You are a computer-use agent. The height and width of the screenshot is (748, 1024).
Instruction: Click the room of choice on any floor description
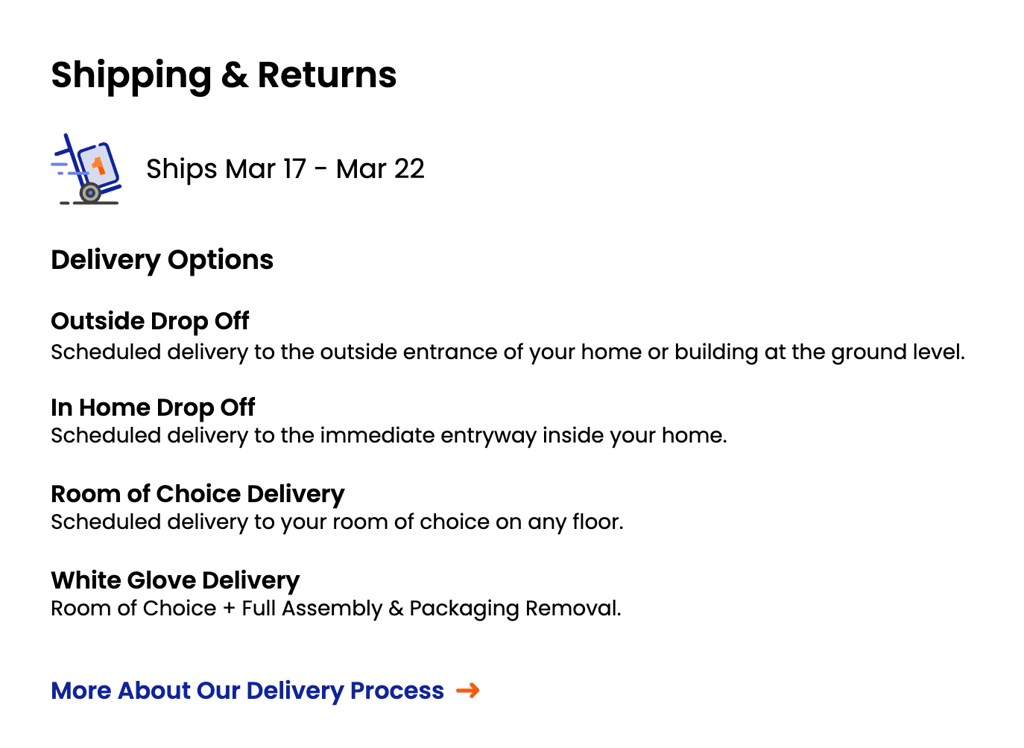[337, 522]
